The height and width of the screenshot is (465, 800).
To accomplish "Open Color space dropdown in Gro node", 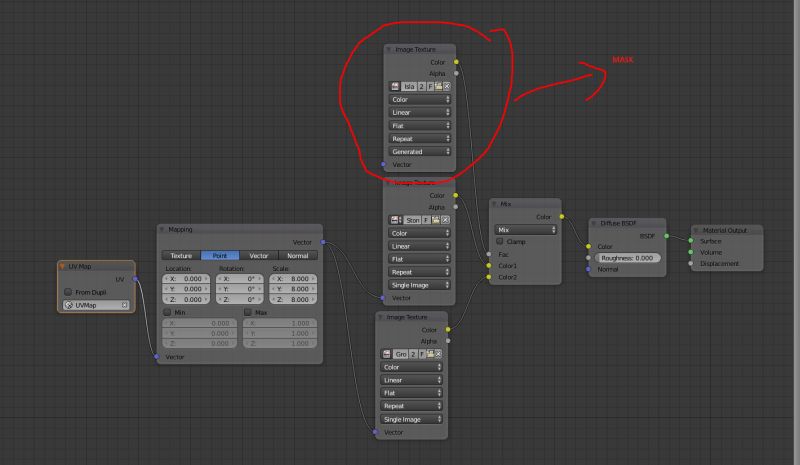I will [x=411, y=367].
